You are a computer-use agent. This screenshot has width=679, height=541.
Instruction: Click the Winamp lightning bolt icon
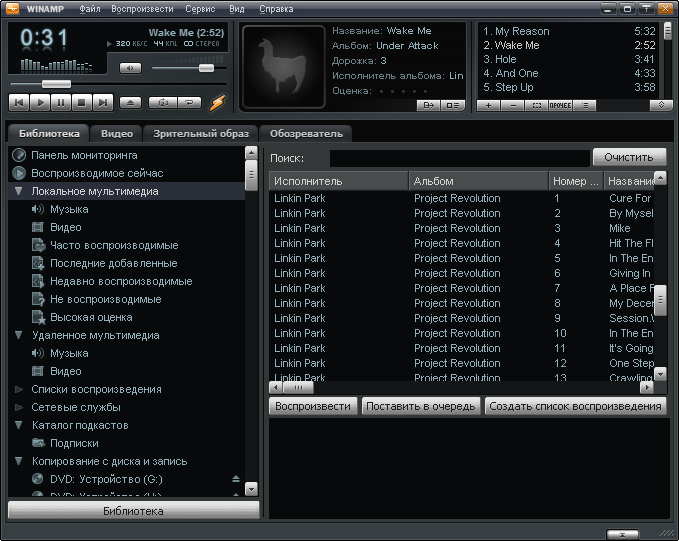[x=218, y=102]
